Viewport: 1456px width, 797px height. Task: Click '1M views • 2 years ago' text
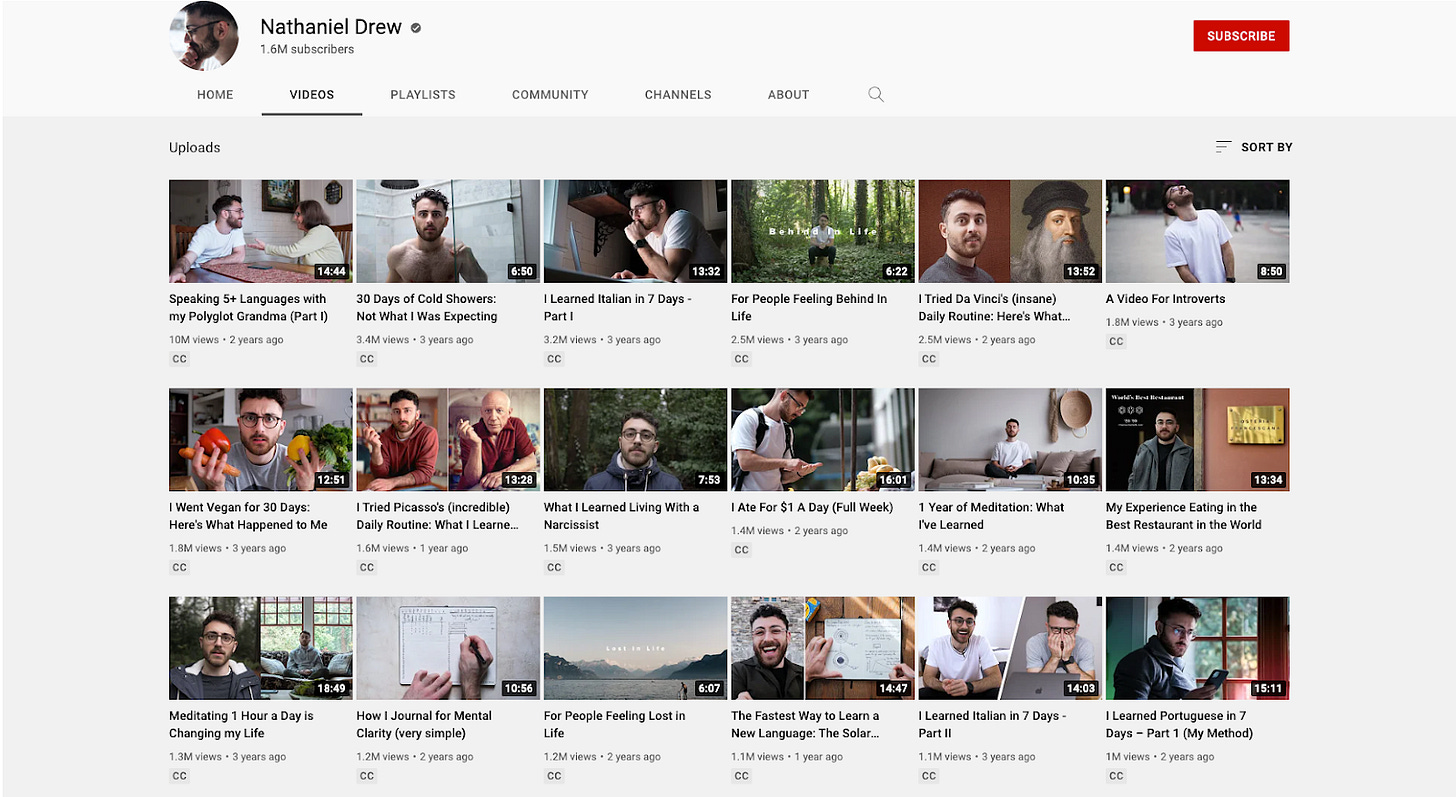[1160, 757]
